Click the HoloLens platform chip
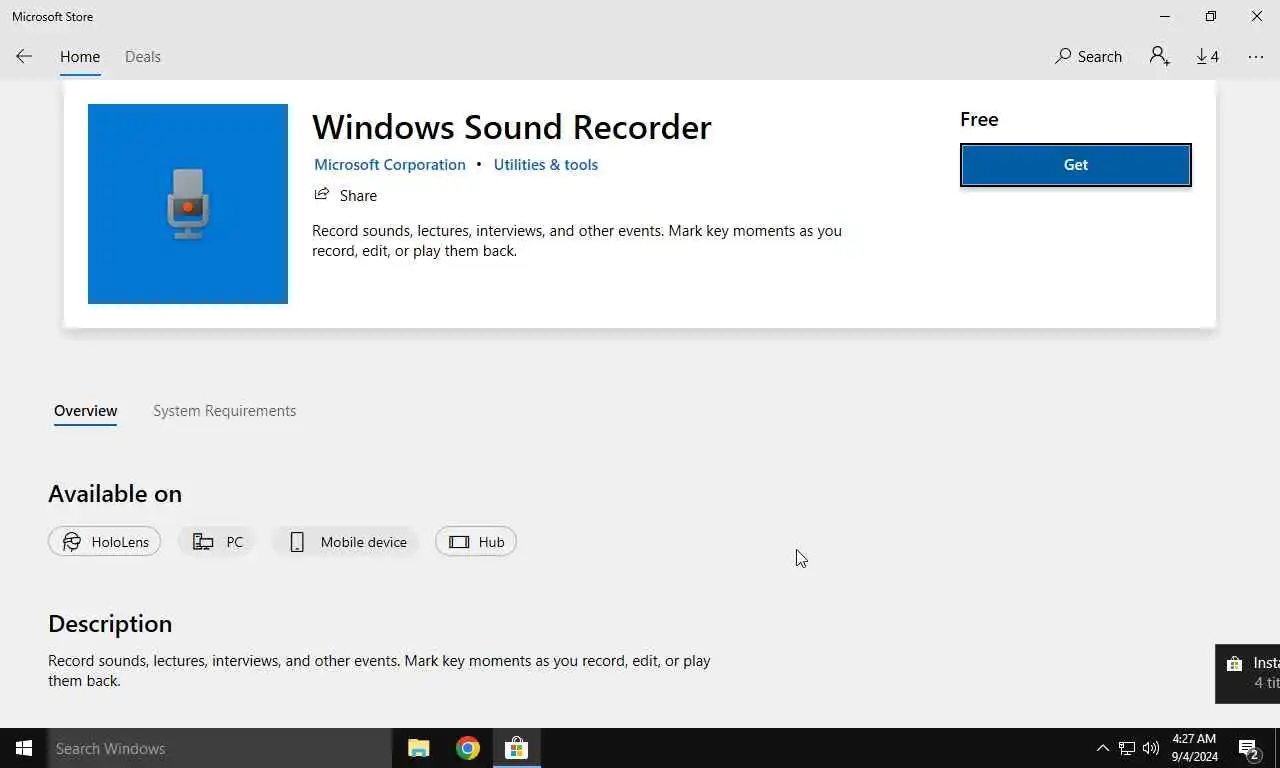This screenshot has width=1280, height=768. point(104,541)
